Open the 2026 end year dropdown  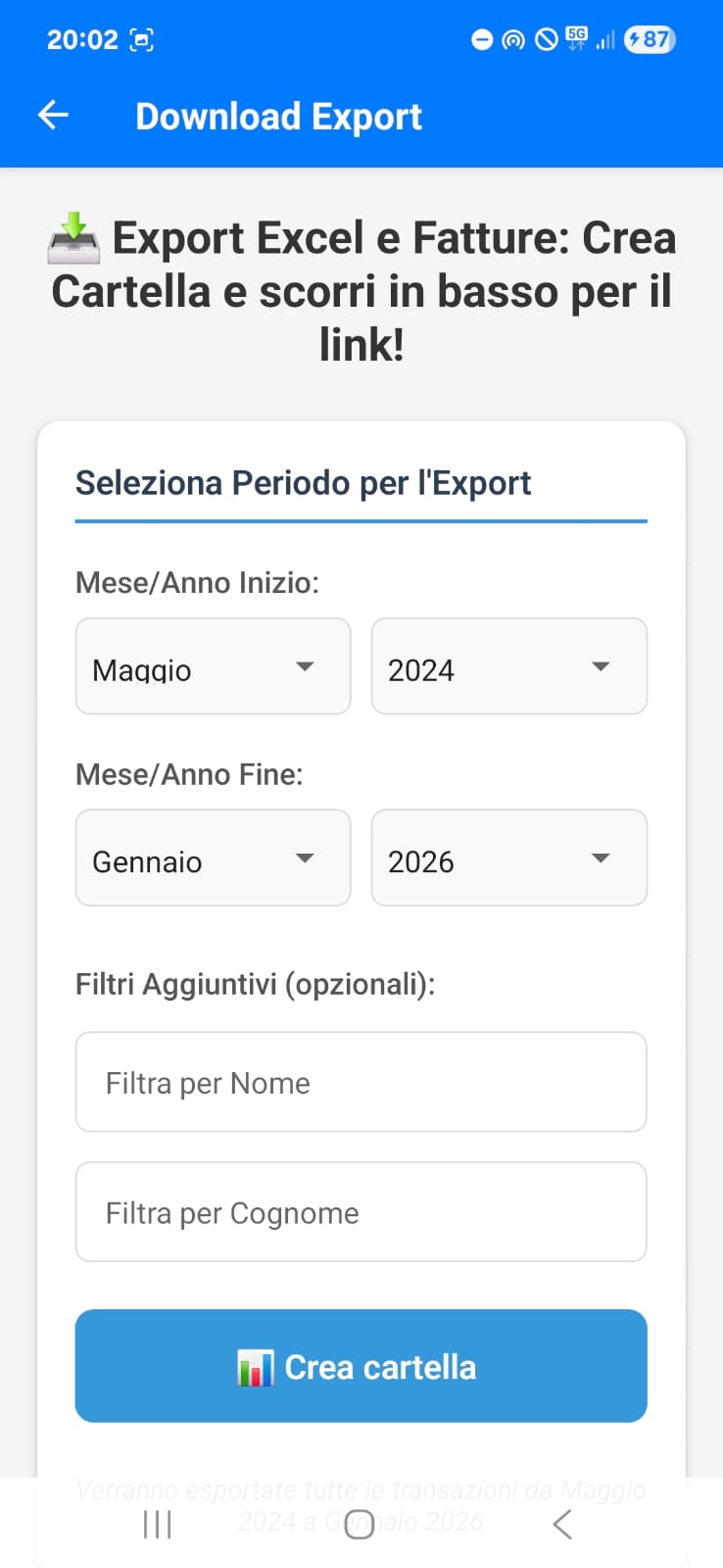click(508, 857)
